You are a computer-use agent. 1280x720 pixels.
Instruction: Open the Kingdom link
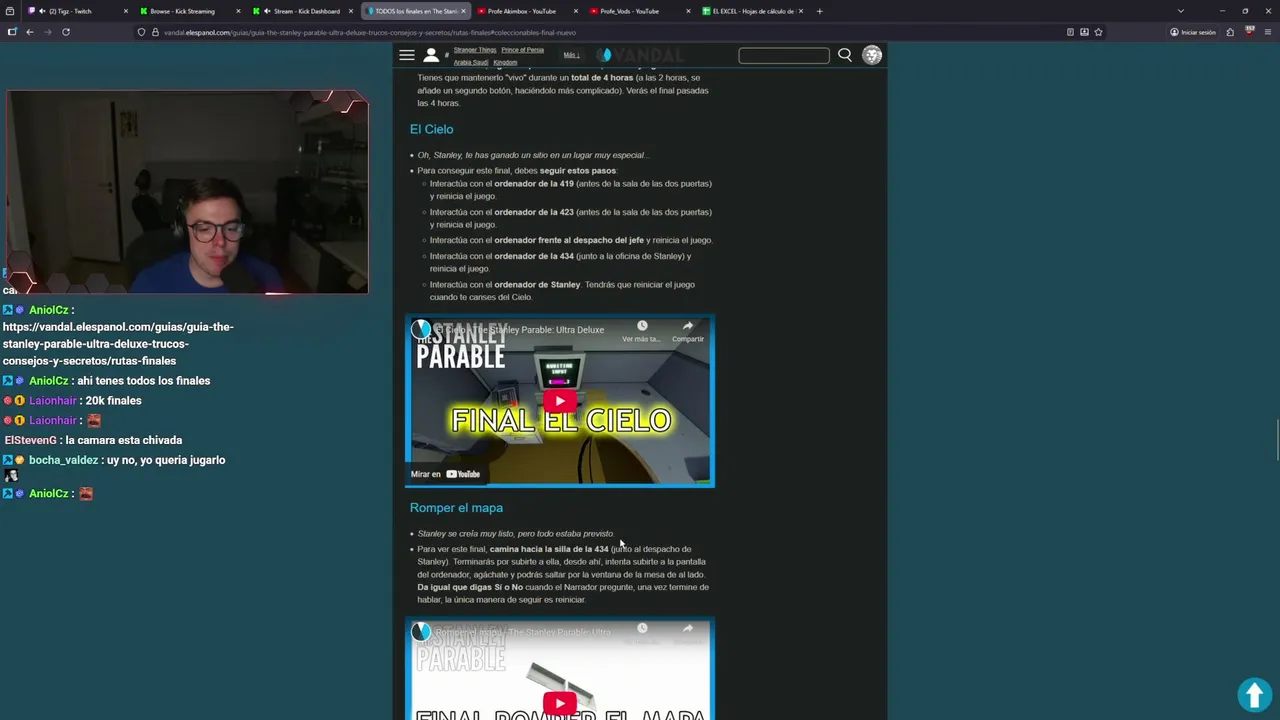pyautogui.click(x=505, y=62)
